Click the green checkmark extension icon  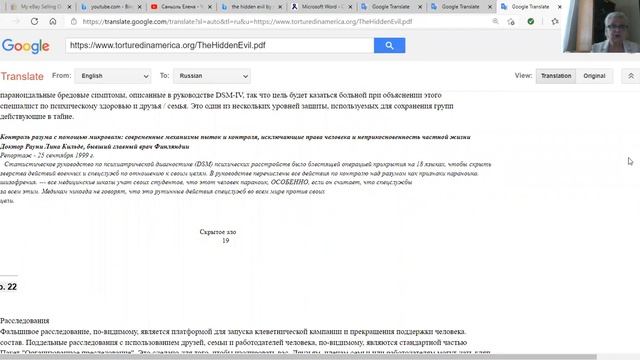531,22
